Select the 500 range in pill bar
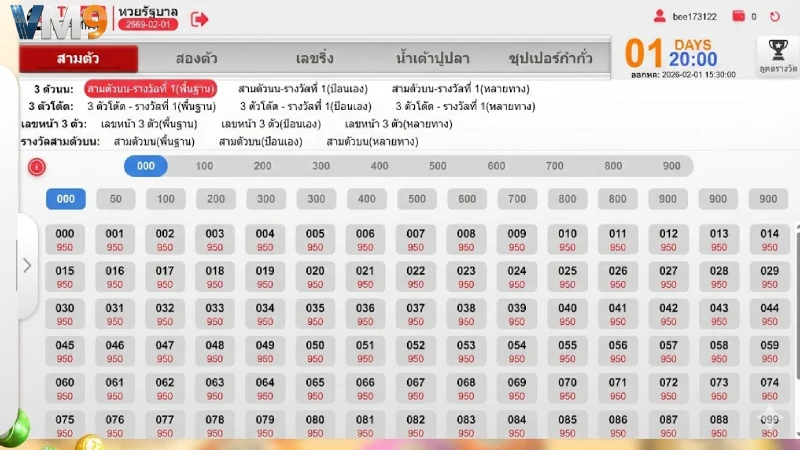 point(437,166)
